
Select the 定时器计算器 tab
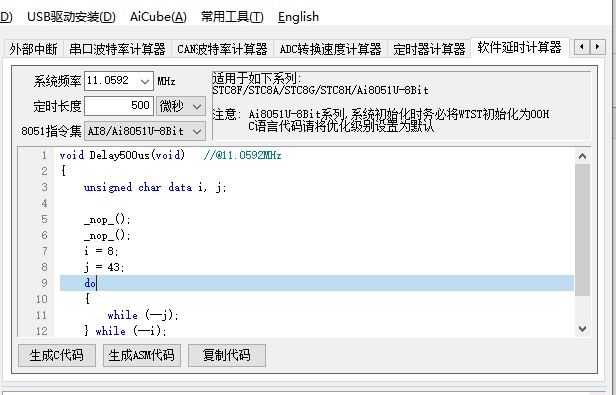(x=429, y=49)
